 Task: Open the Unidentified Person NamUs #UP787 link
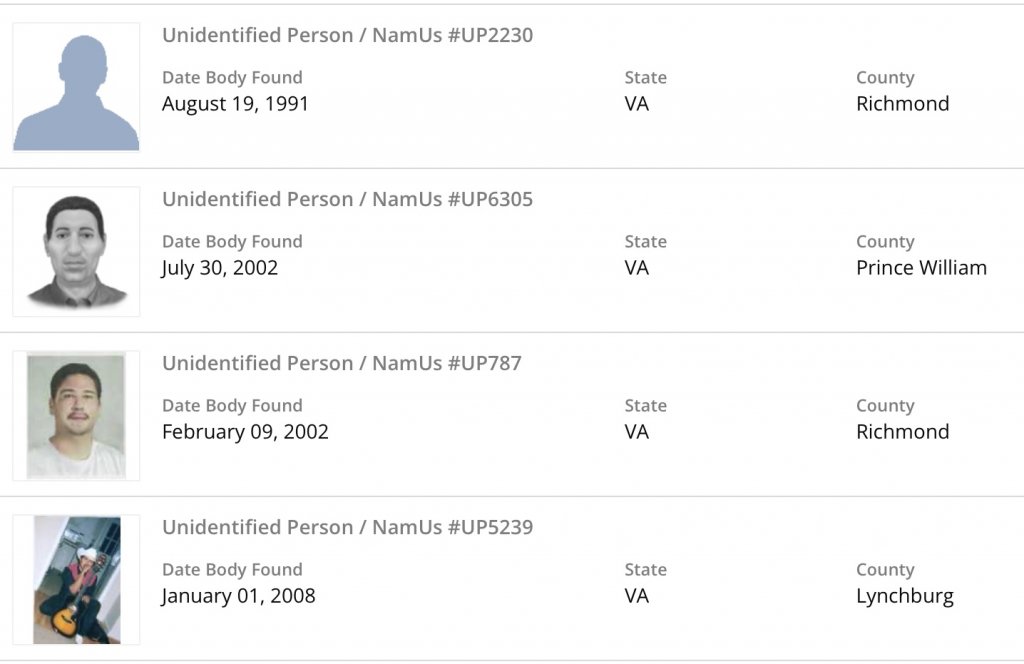342,363
